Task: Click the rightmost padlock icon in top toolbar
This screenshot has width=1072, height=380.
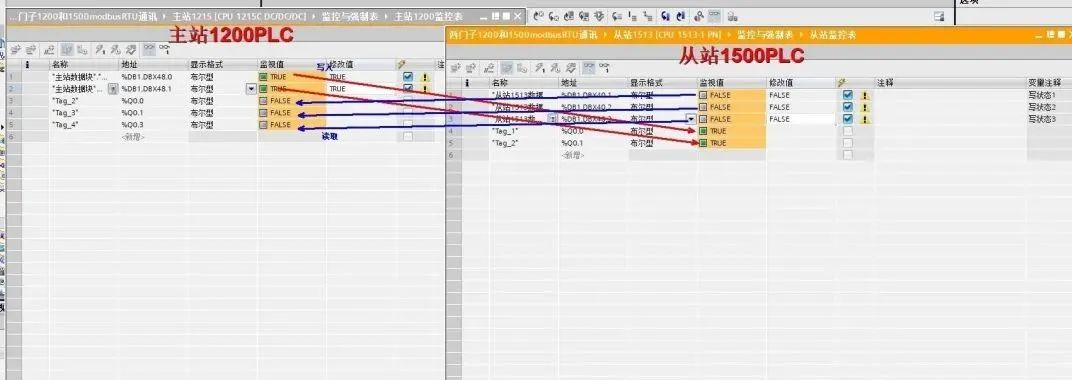Action: tap(732, 16)
